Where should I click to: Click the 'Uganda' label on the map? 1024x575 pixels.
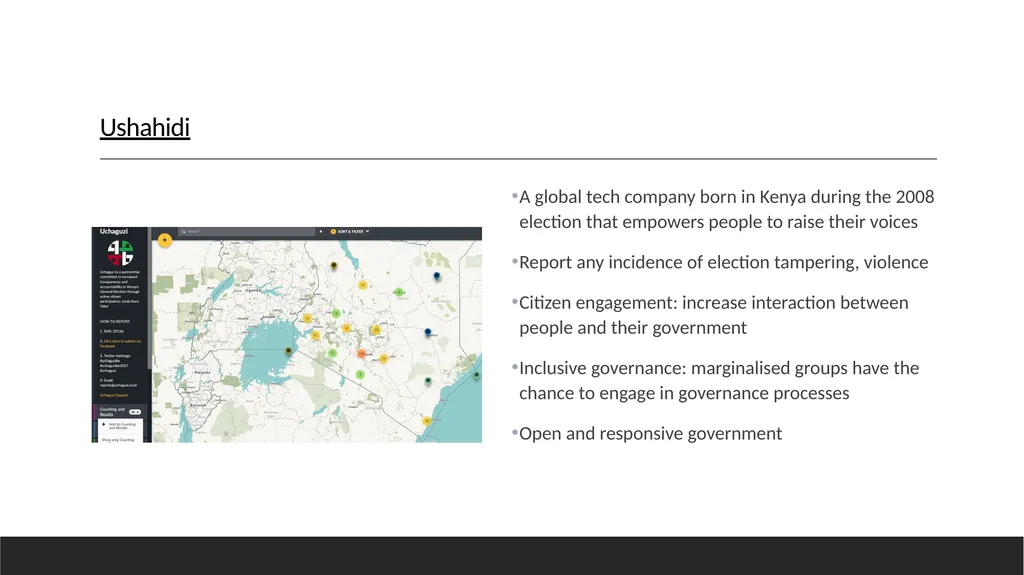(253, 290)
